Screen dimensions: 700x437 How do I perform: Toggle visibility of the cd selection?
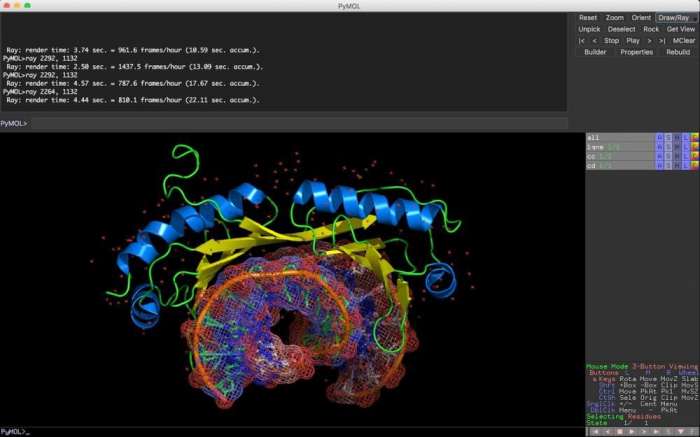(x=620, y=166)
